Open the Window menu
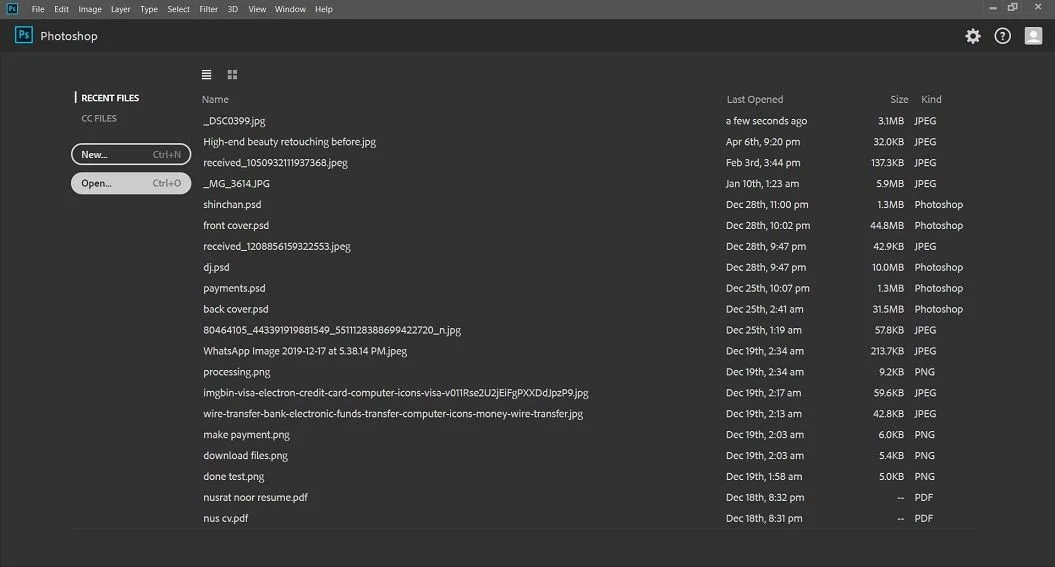Image resolution: width=1055 pixels, height=567 pixels. [x=290, y=9]
